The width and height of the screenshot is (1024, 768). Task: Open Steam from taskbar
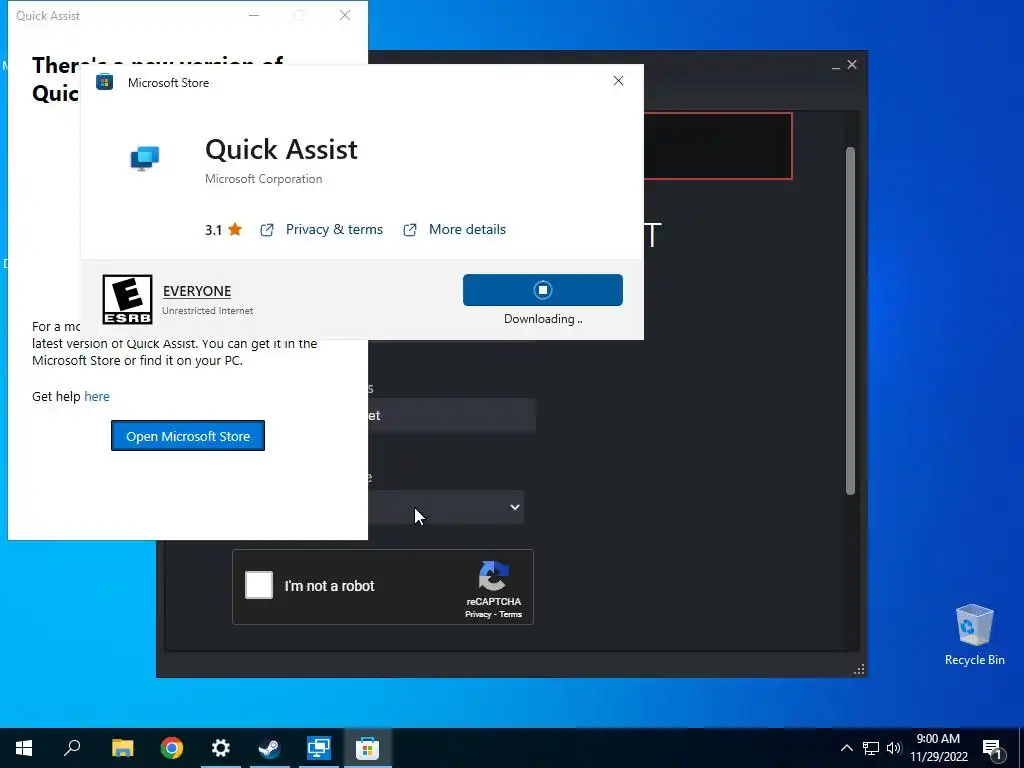(x=269, y=748)
